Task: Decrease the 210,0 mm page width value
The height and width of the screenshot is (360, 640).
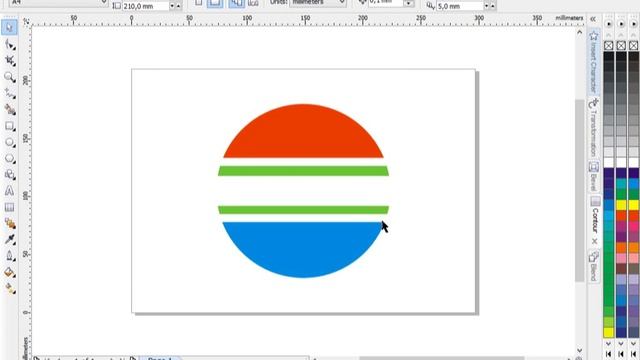Action: coord(172,6)
